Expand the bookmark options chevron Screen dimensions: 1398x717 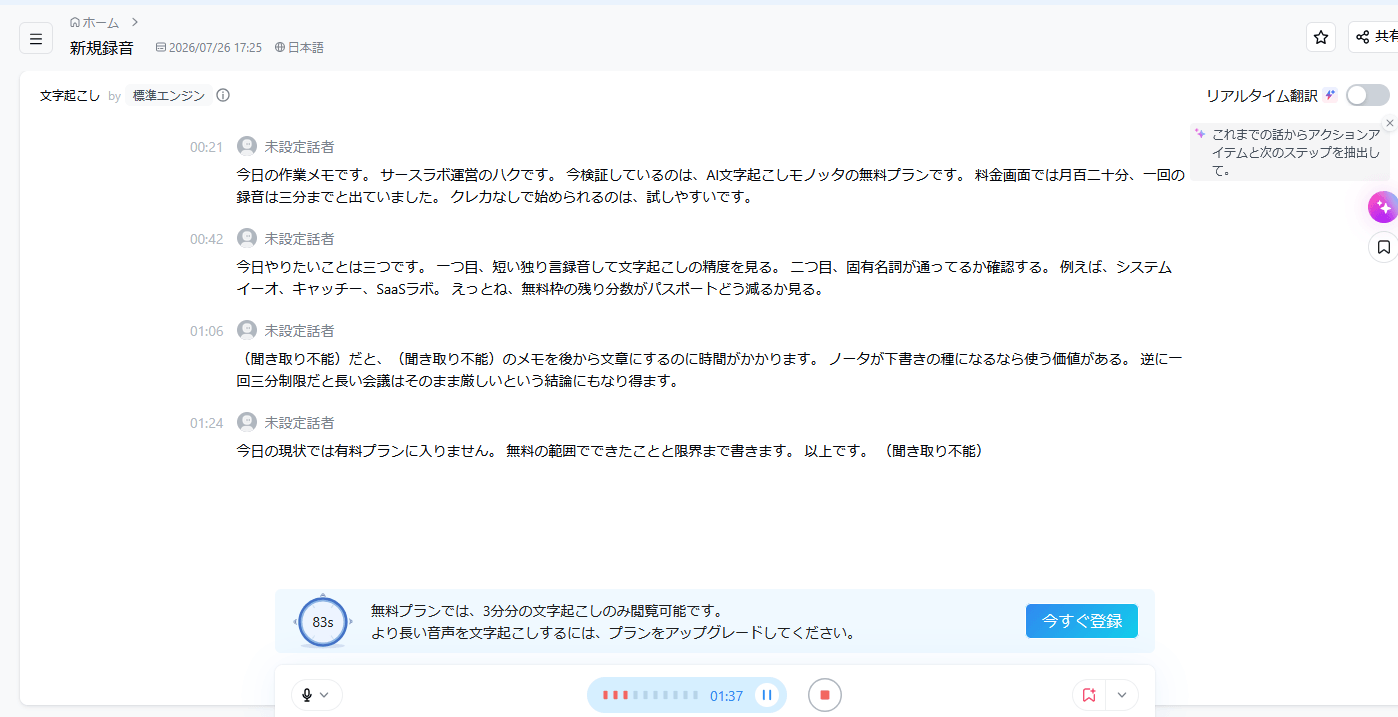[1122, 695]
